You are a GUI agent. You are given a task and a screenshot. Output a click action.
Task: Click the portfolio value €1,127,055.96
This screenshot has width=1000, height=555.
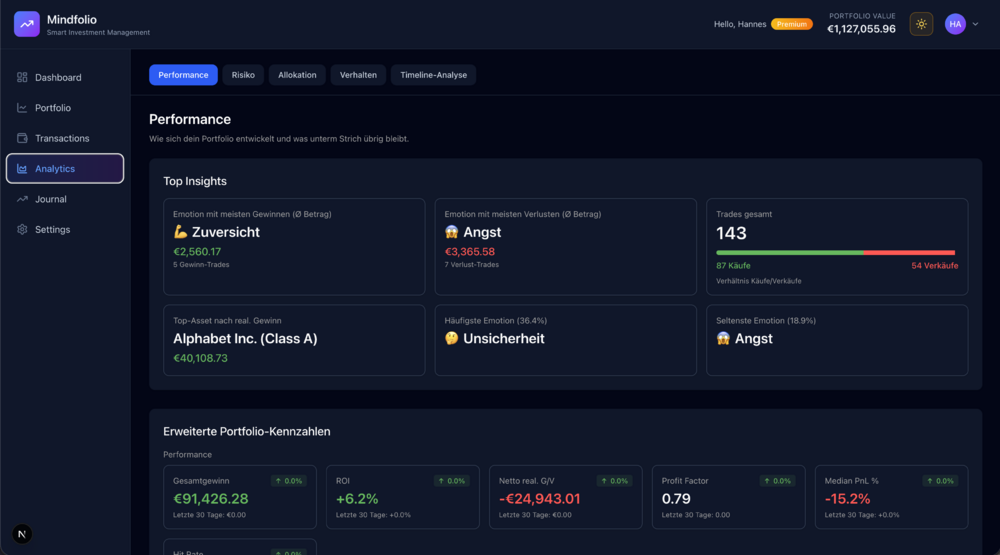861,29
